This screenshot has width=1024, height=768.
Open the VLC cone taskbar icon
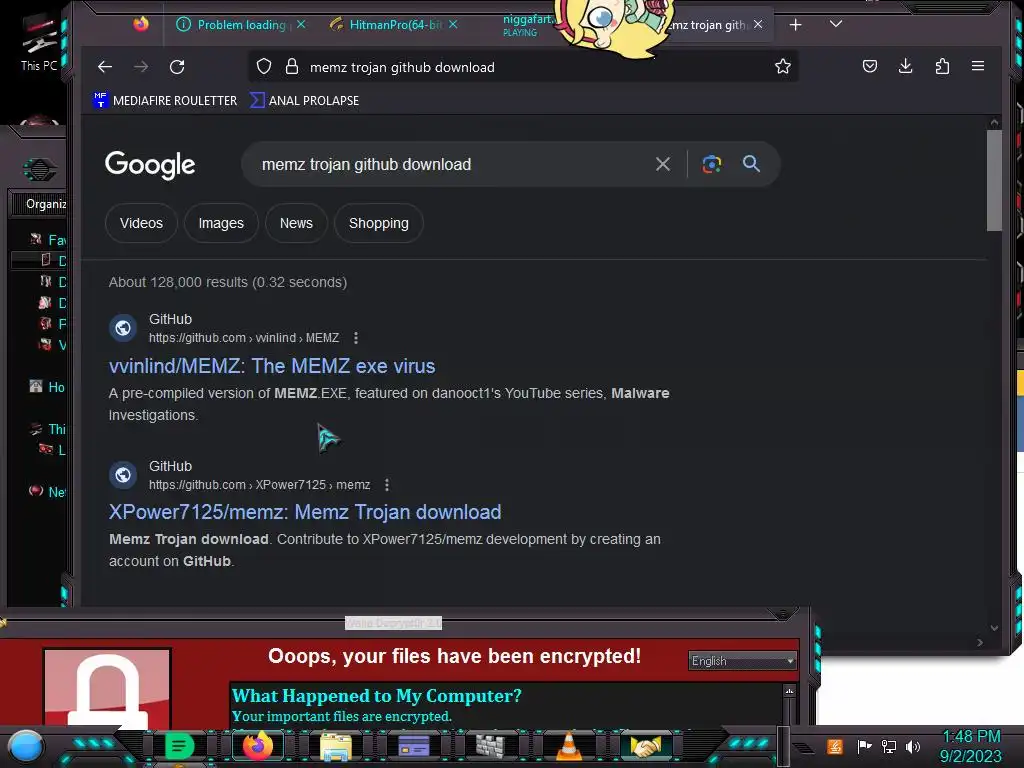point(568,746)
